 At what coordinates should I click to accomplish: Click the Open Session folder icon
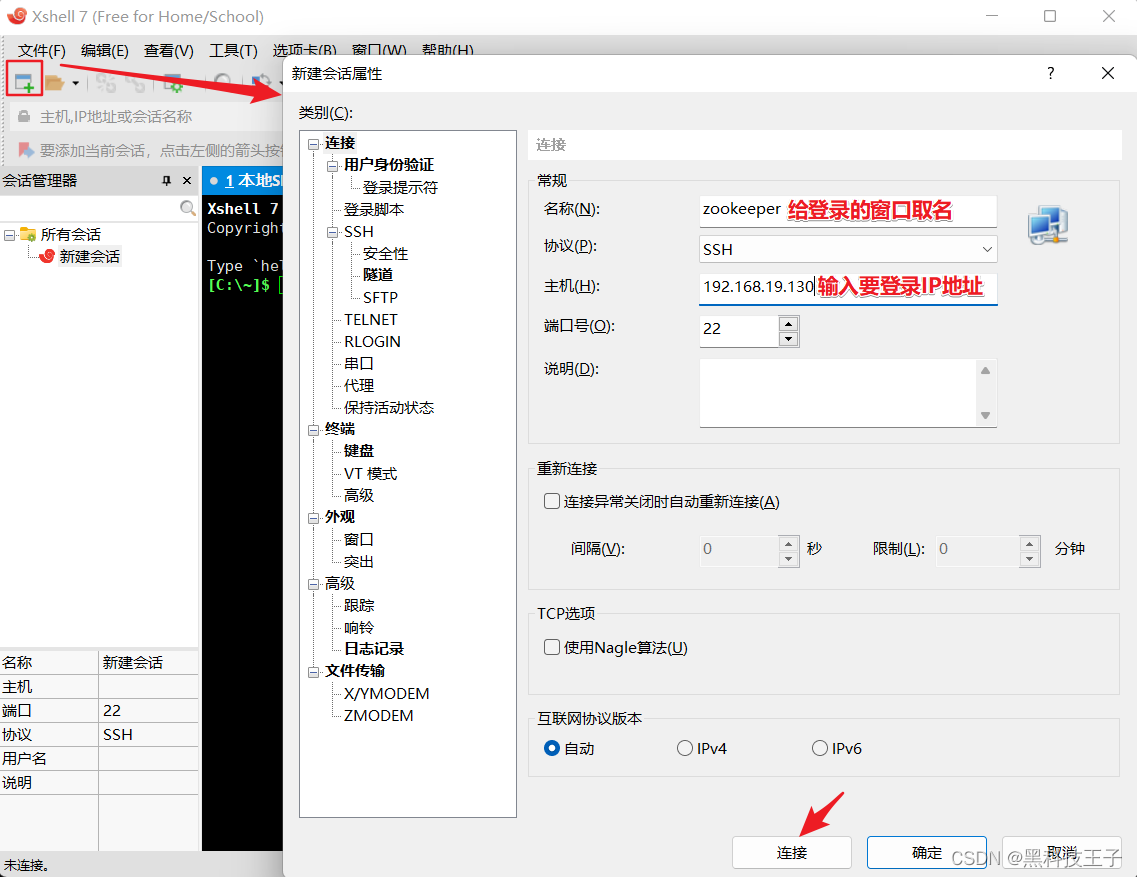(54, 83)
